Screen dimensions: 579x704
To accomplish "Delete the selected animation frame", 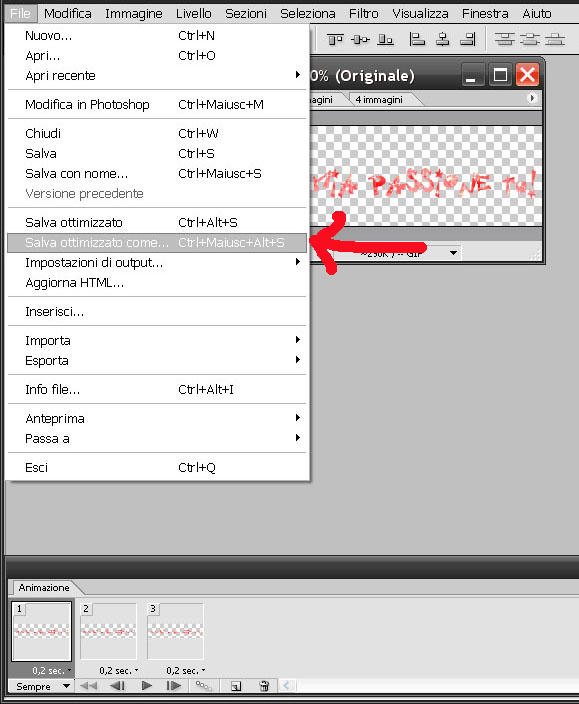I will (264, 686).
